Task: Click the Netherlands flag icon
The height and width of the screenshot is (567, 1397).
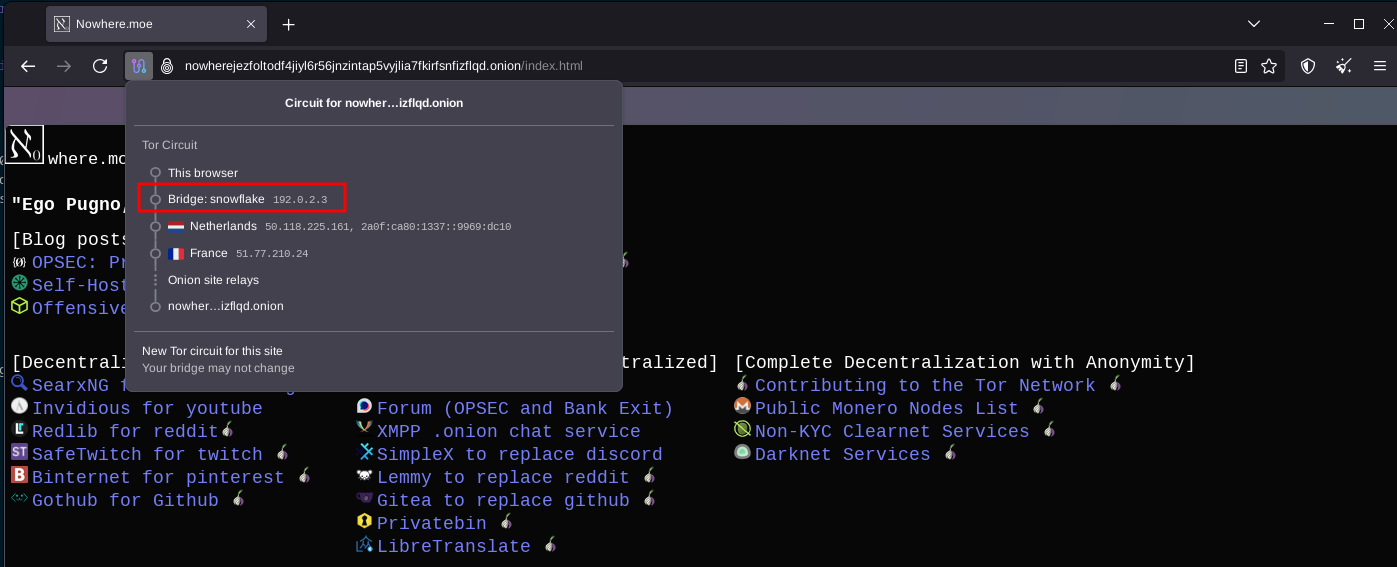Action: coord(176,226)
